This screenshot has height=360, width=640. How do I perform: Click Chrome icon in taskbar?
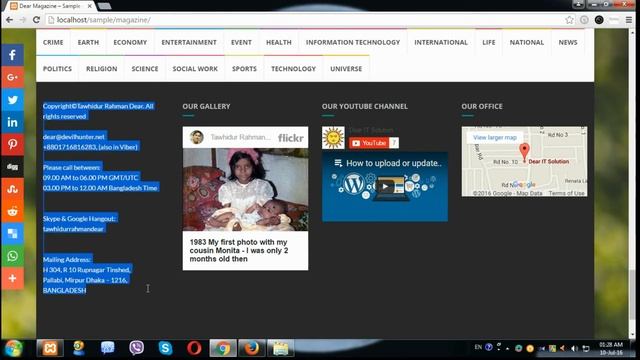pyautogui.click(x=223, y=348)
